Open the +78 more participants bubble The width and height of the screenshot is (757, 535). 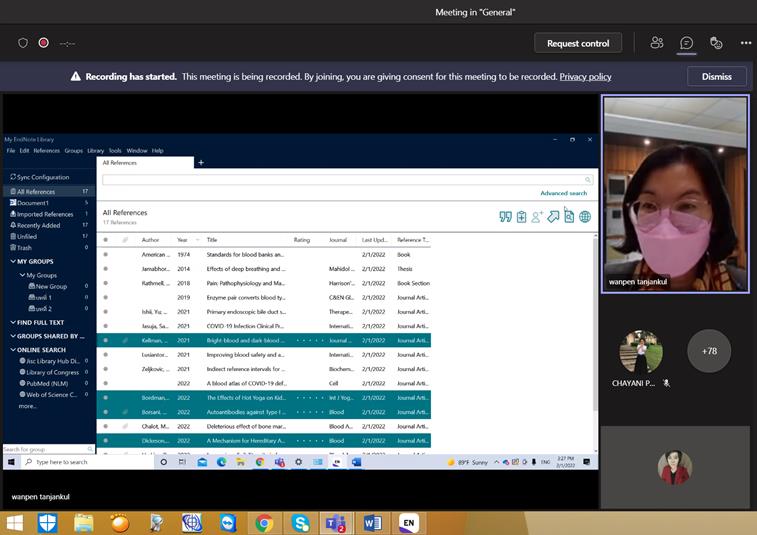(709, 351)
